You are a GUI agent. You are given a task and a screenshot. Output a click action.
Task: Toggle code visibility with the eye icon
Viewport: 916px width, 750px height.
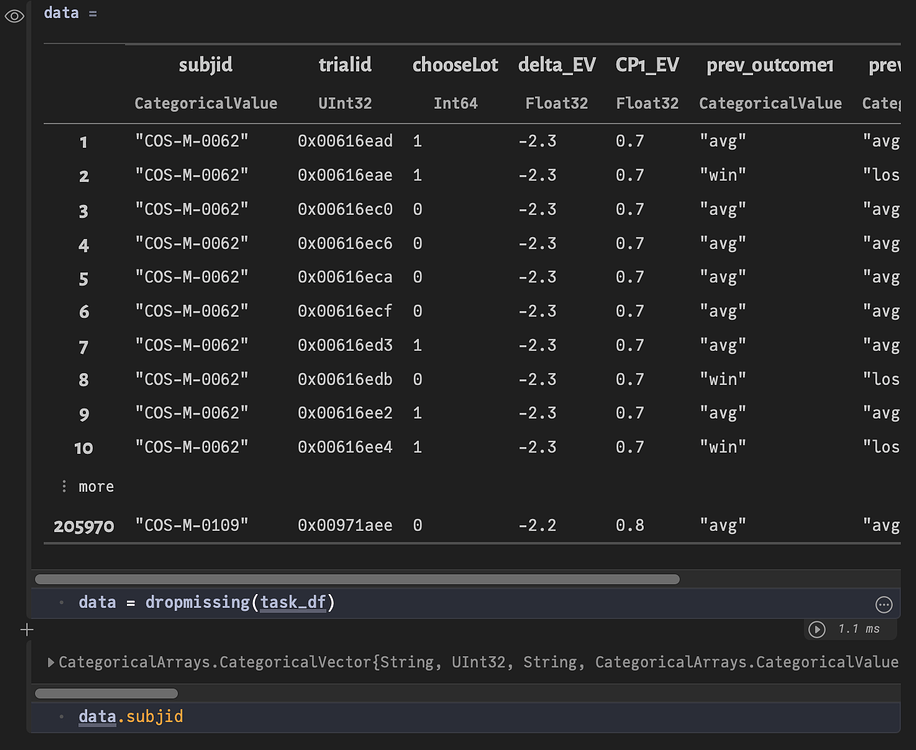[x=13, y=16]
